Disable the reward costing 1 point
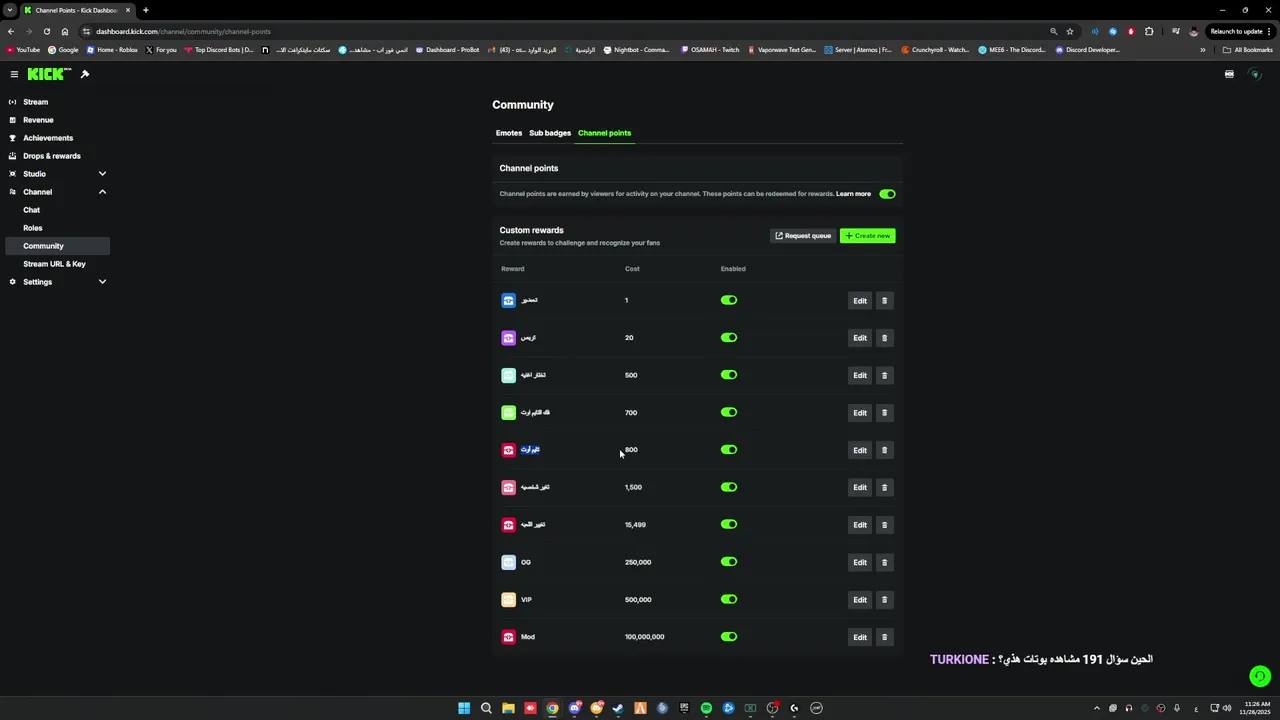 (729, 300)
